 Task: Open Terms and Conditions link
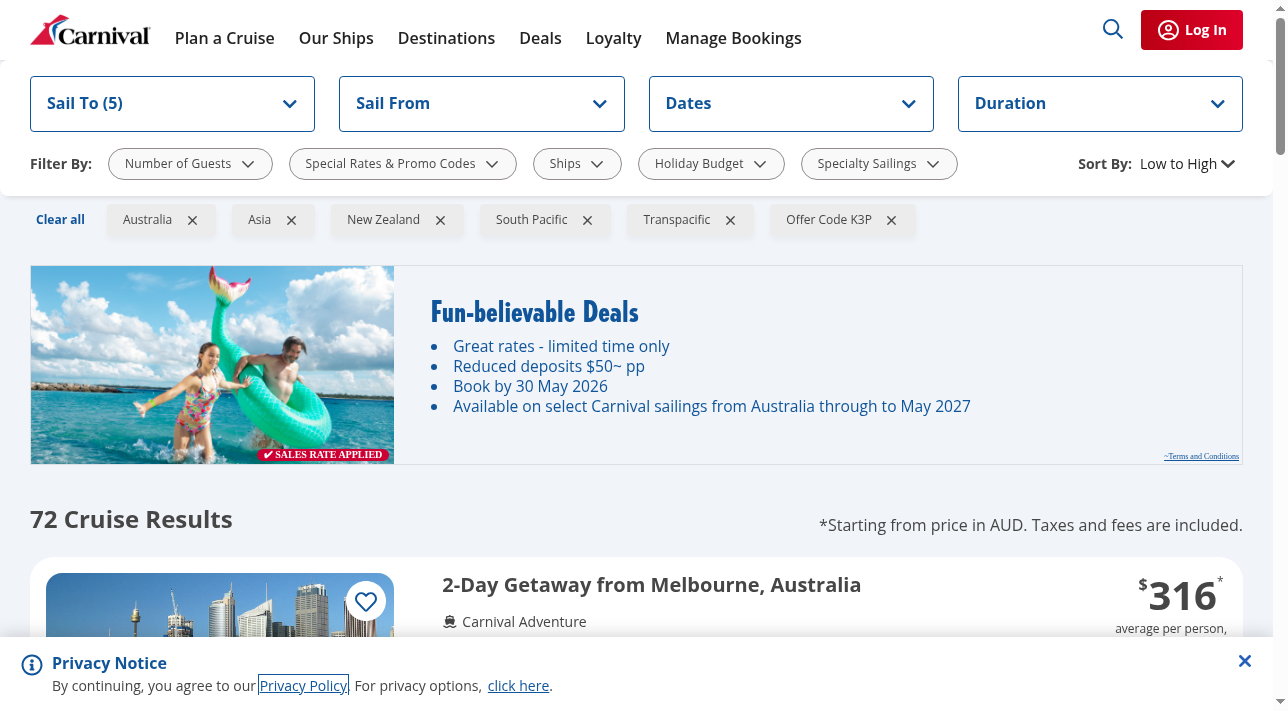click(1201, 456)
